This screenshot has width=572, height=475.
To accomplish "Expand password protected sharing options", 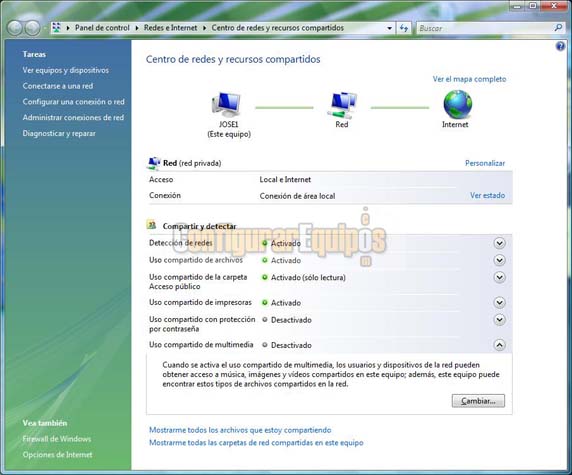I will [499, 320].
